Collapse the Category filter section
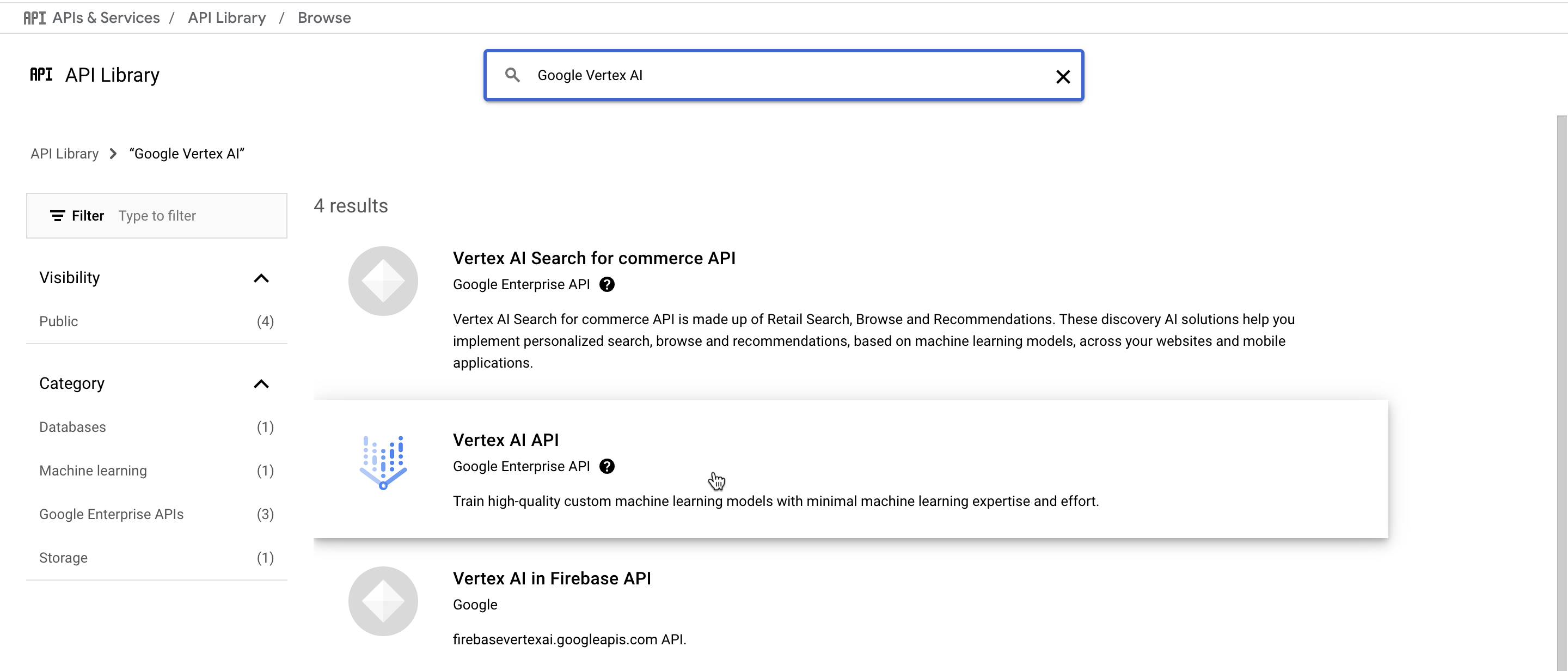The height and width of the screenshot is (671, 1568). click(x=261, y=383)
